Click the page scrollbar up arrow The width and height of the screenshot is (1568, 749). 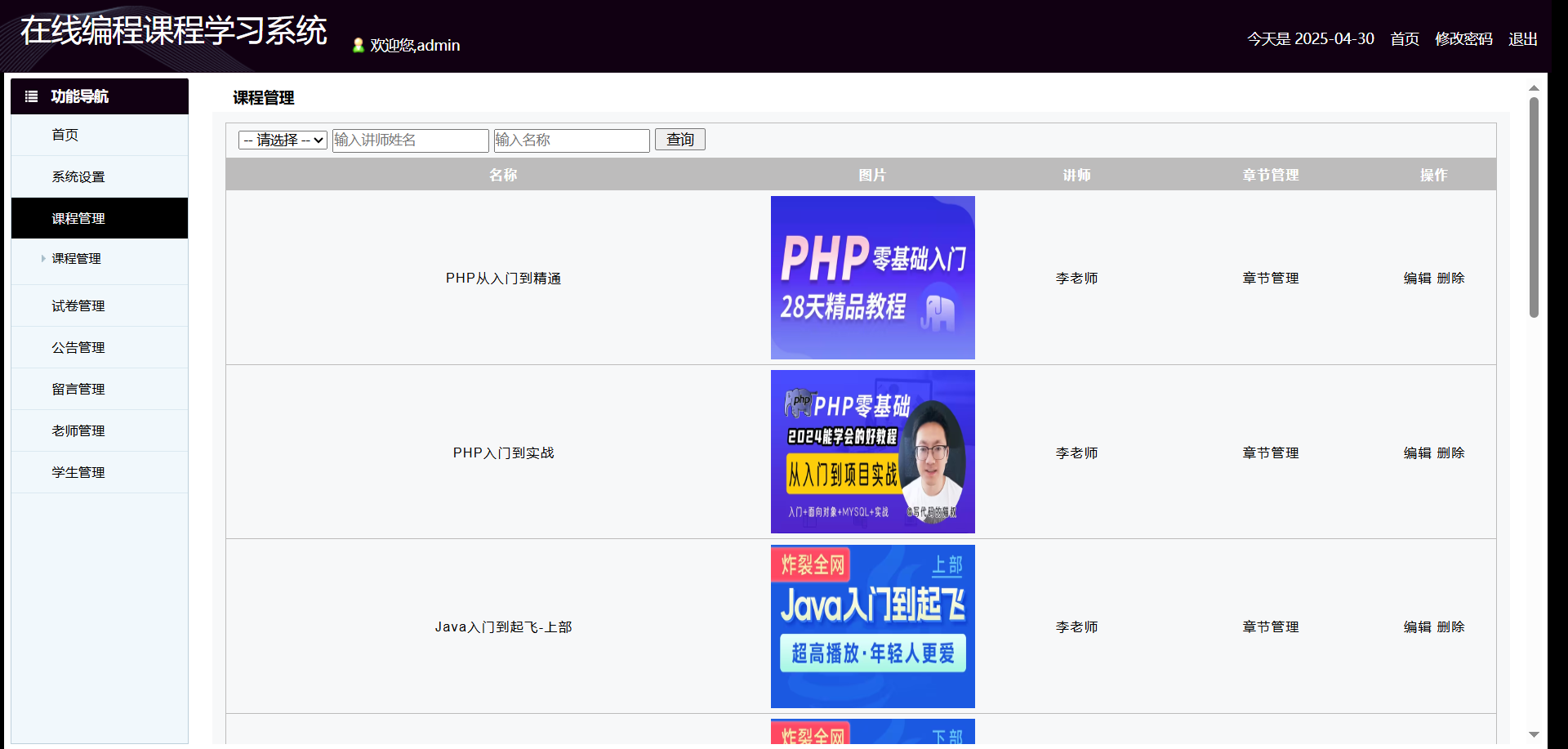point(1534,87)
